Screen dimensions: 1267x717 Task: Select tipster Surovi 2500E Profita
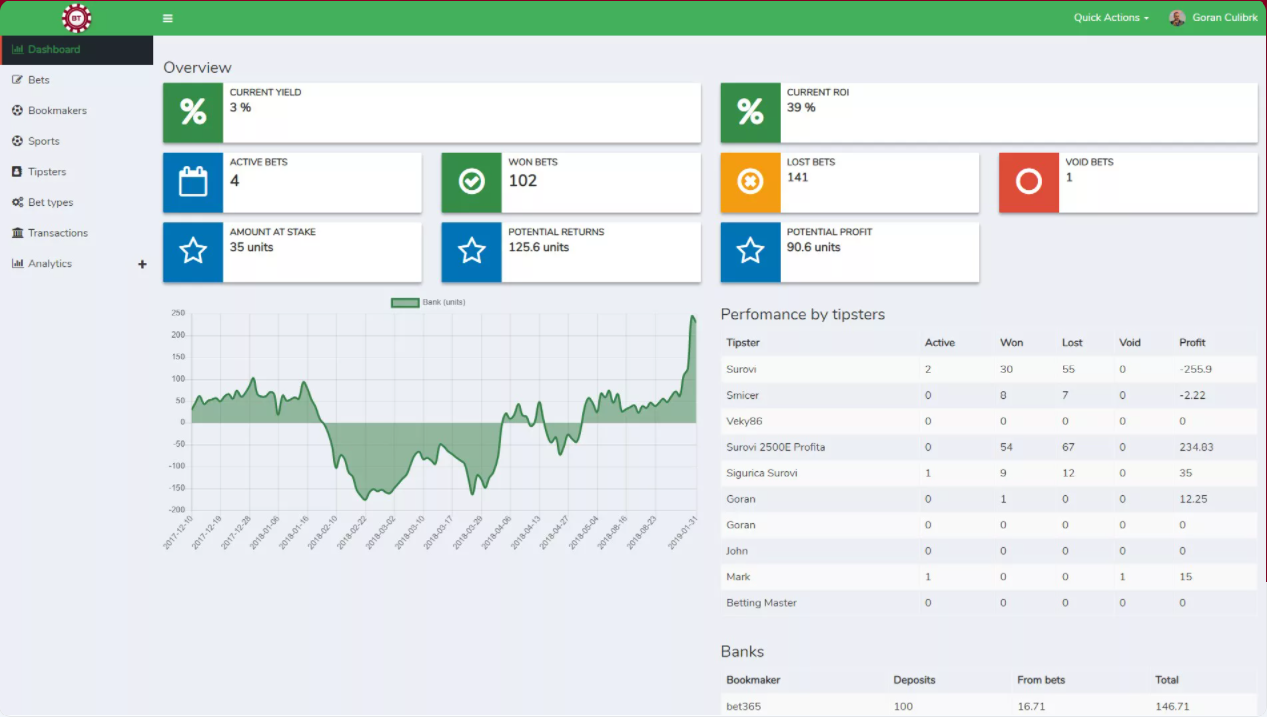(989, 447)
